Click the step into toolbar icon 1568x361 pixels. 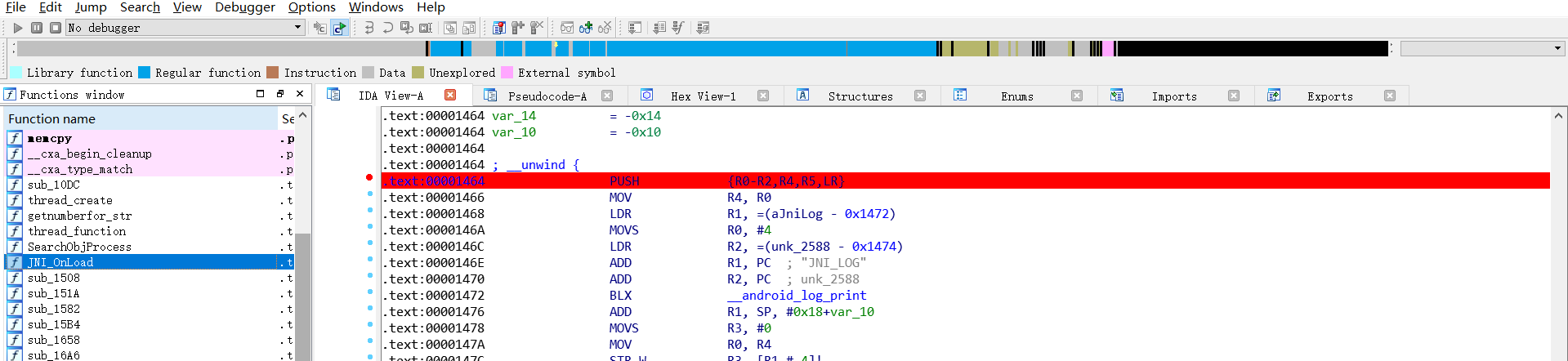point(369,28)
